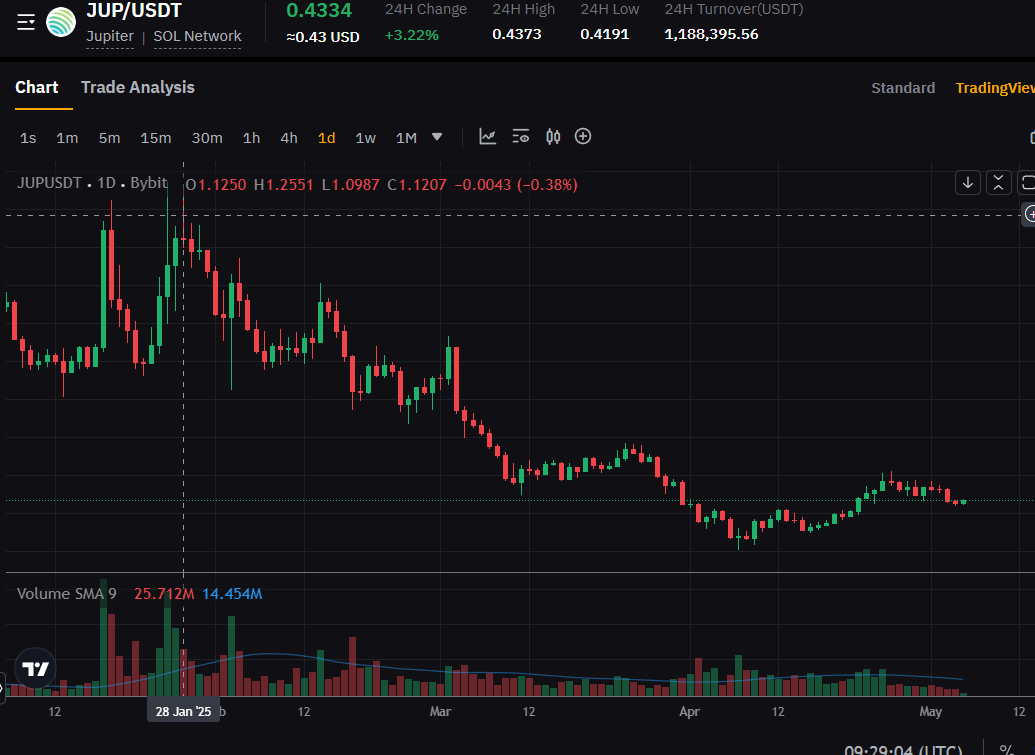Select the 1w timeframe
Viewport: 1035px width, 755px height.
pos(365,138)
